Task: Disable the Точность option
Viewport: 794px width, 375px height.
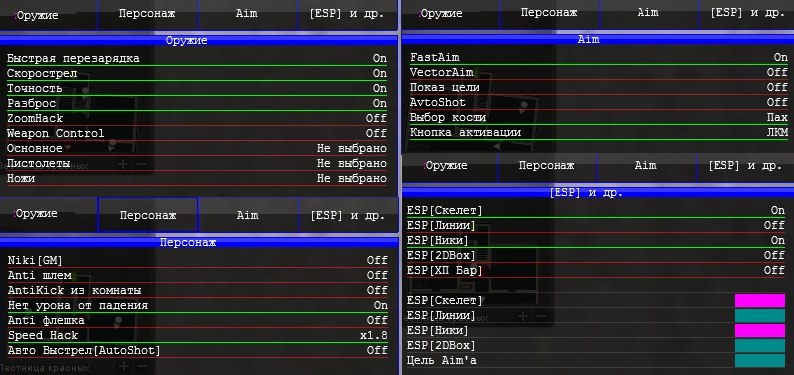Action: (196, 89)
